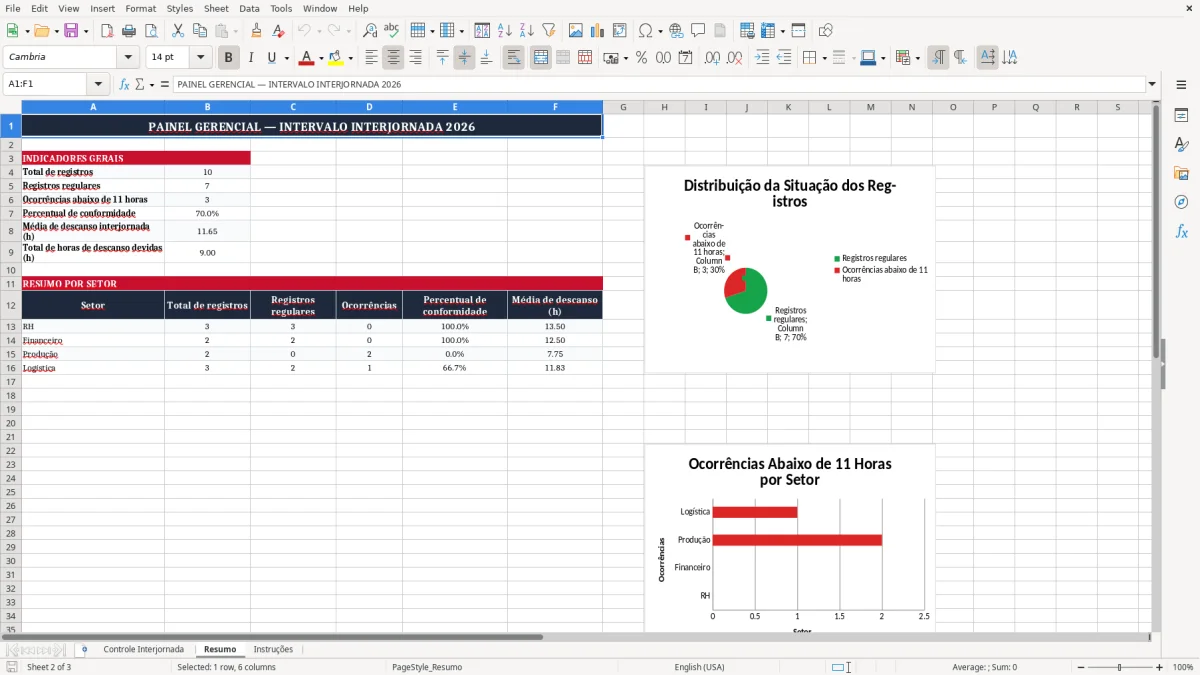The height and width of the screenshot is (675, 1200).
Task: Add a decimal place
Action: point(712,58)
